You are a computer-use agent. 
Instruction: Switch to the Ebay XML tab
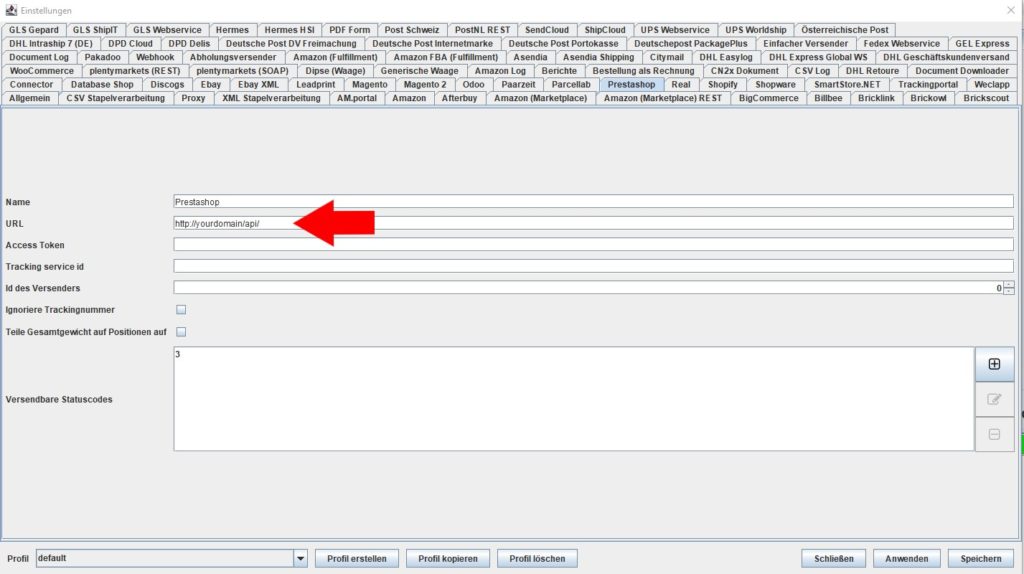tap(258, 84)
